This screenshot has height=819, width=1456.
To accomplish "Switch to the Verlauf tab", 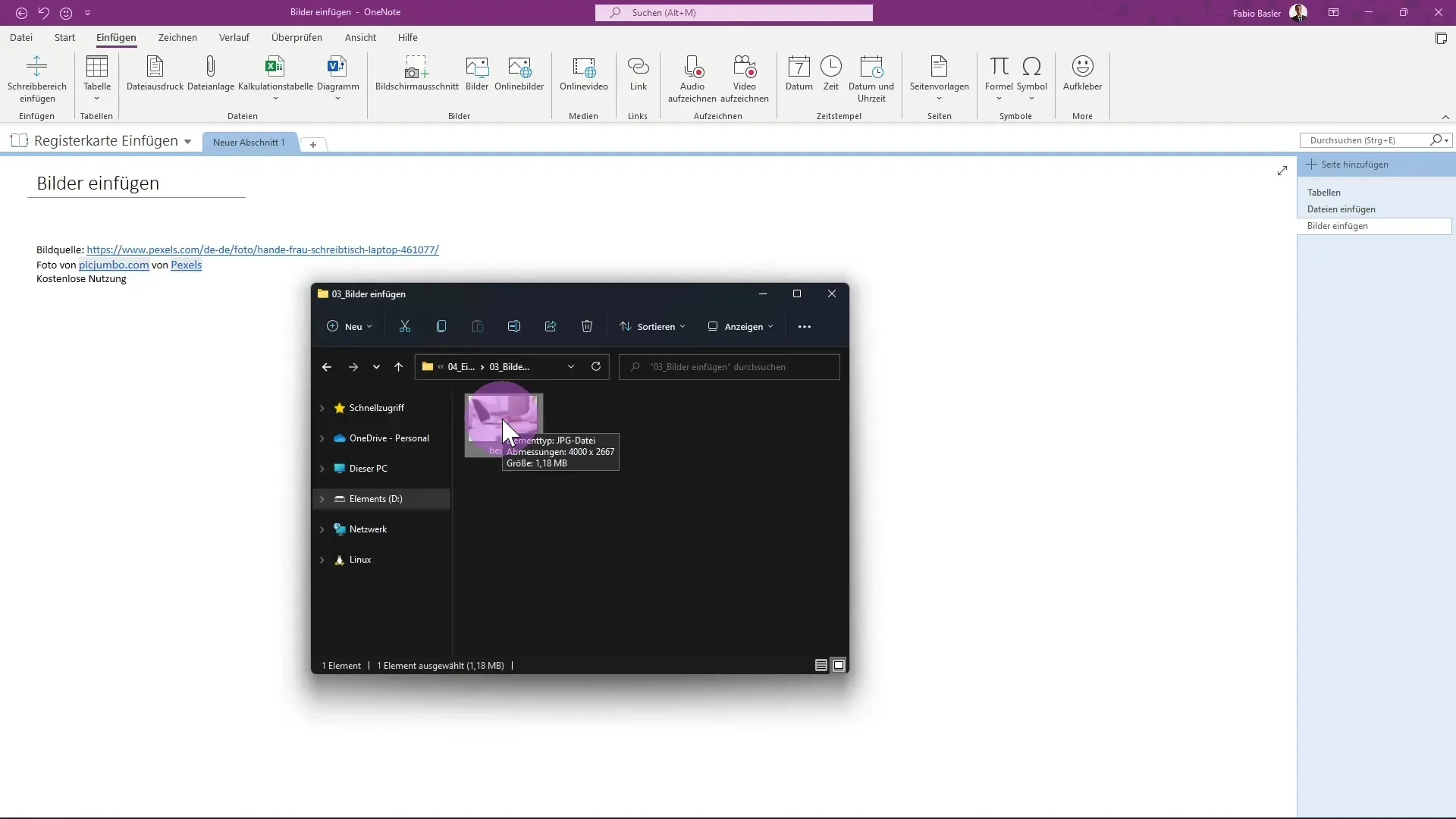I will [234, 37].
